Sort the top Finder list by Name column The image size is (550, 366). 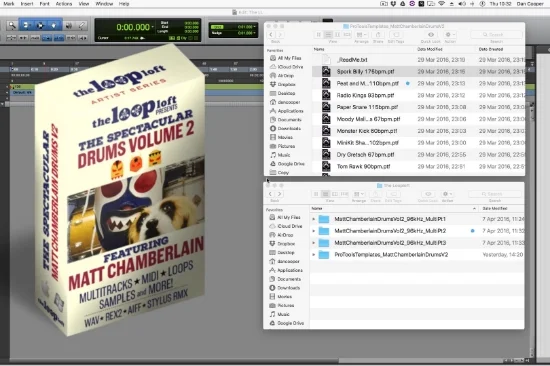point(363,49)
